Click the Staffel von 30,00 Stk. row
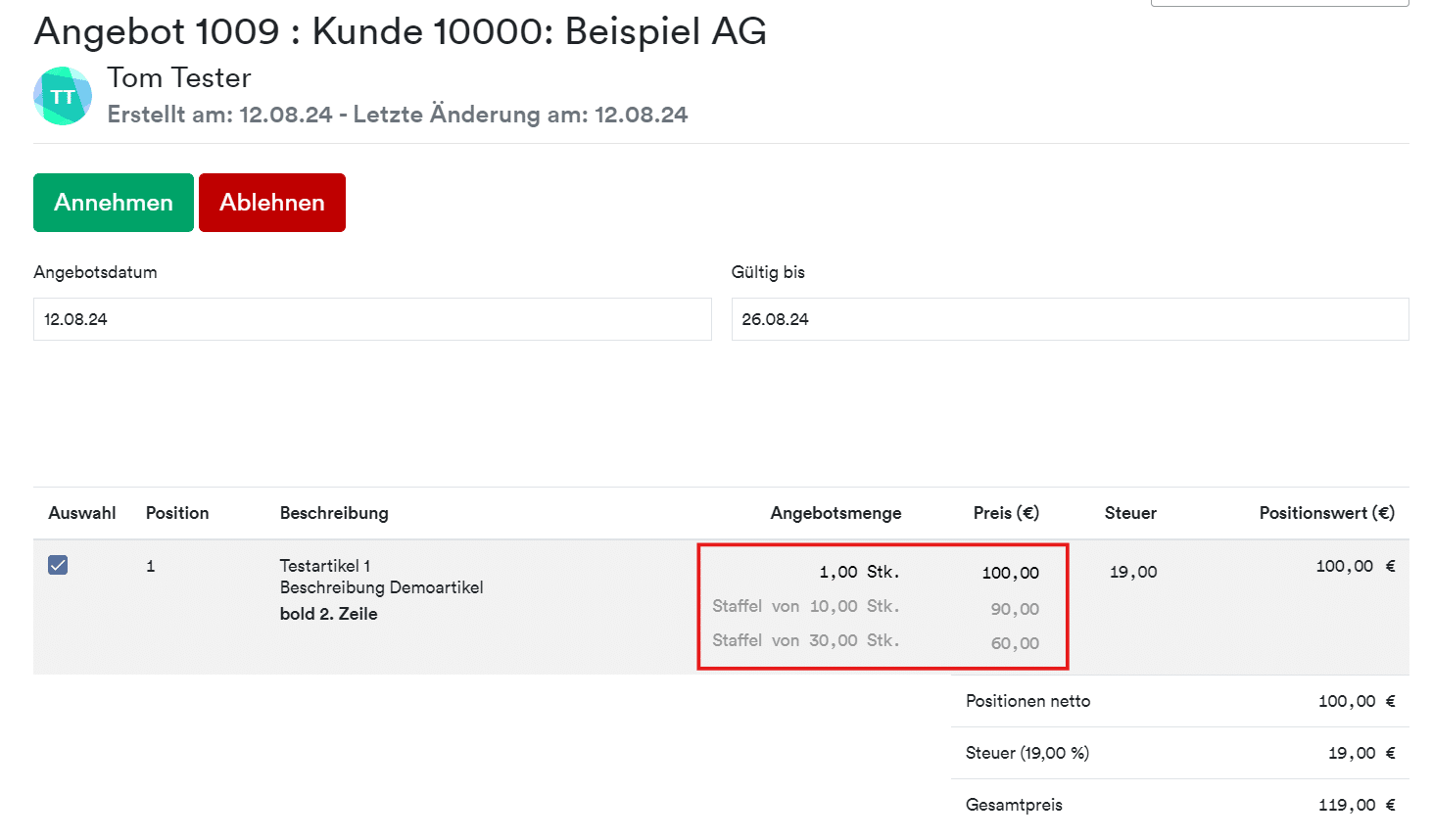1432x840 pixels. click(x=876, y=641)
